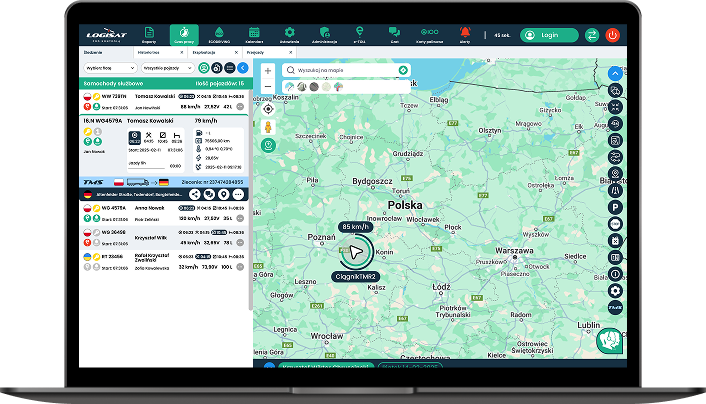Open the Czas pracy stopwatch section

tap(184, 35)
